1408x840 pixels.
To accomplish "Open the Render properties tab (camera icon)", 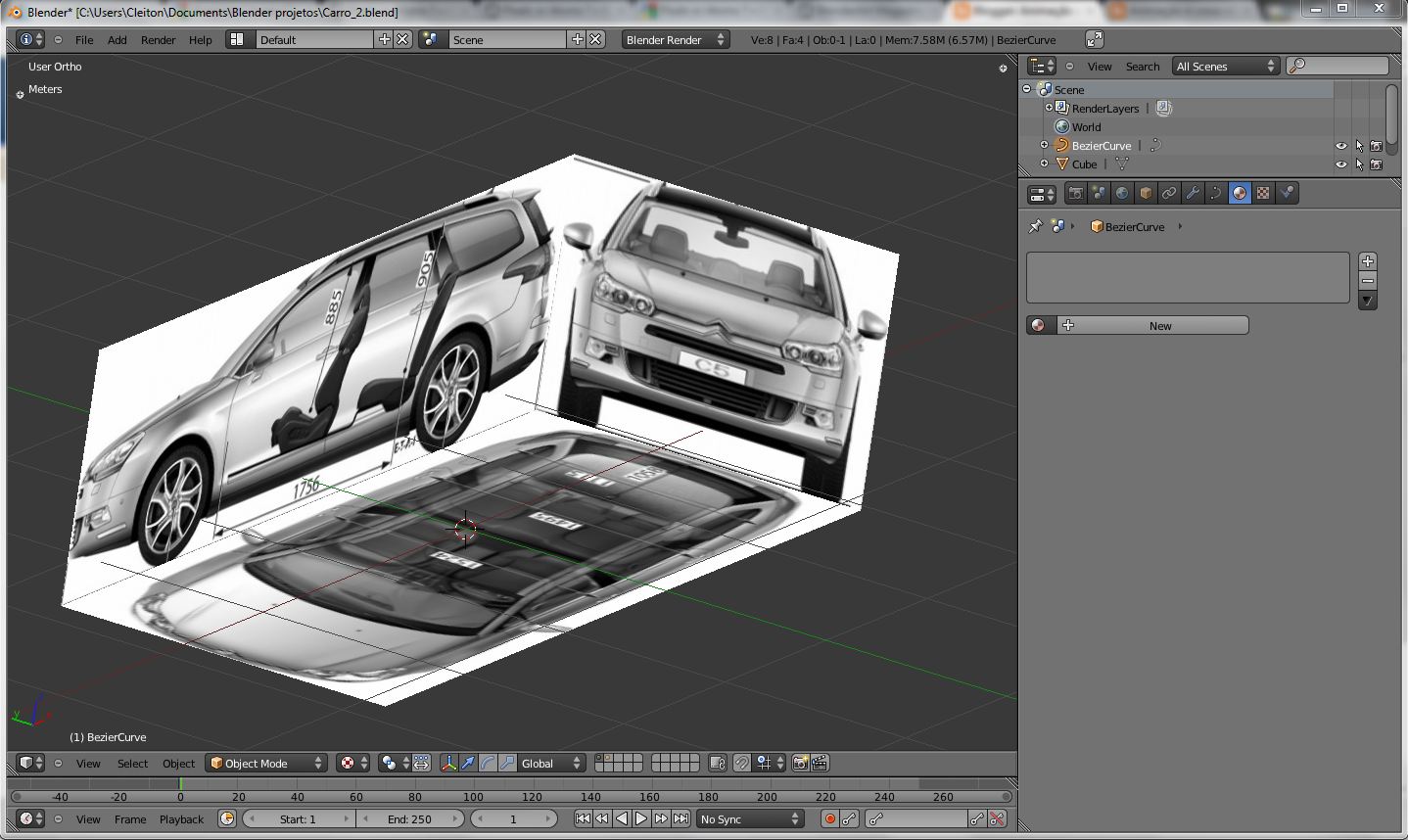I will point(1075,194).
